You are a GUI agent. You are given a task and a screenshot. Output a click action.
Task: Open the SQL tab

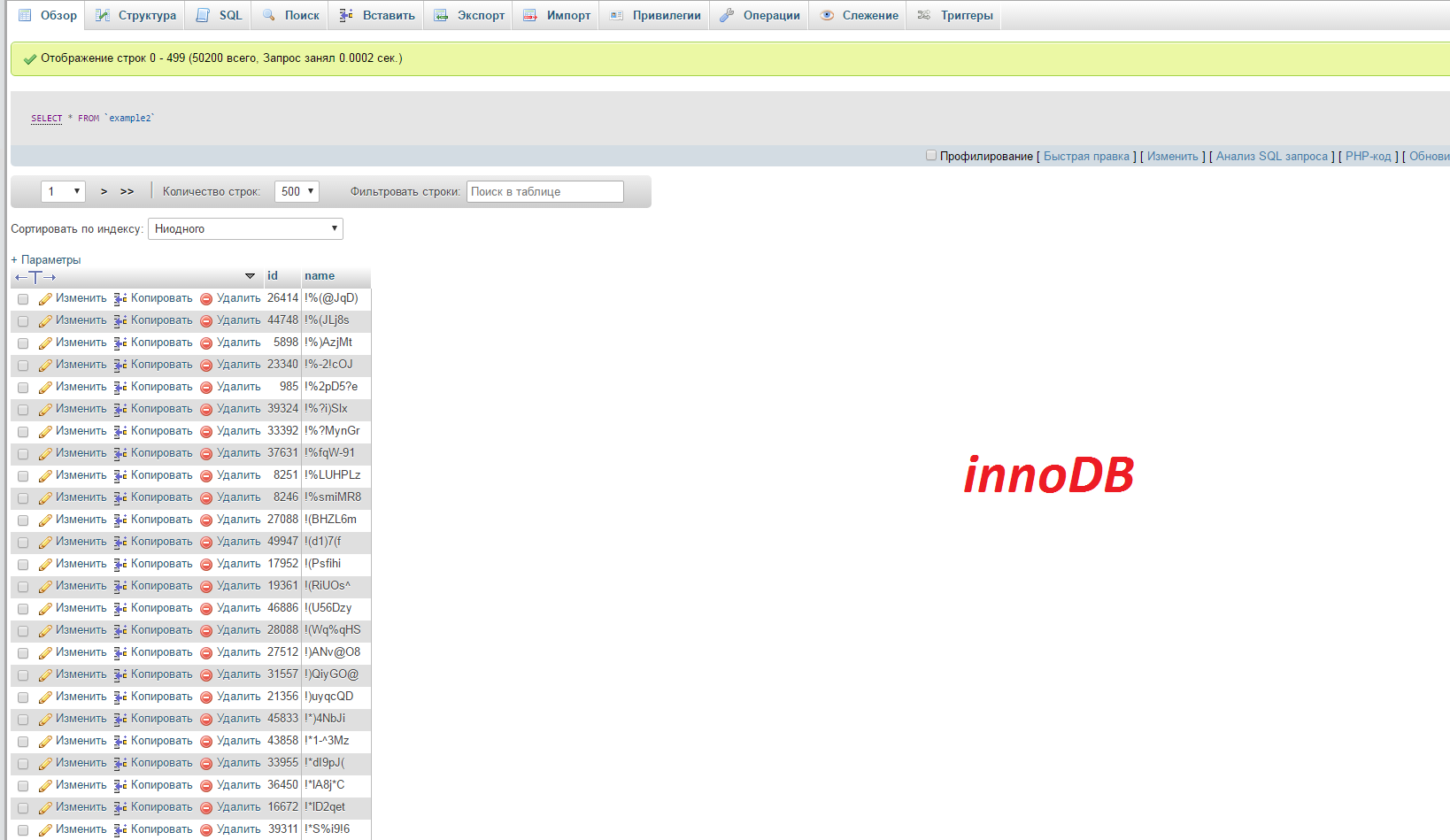tap(219, 15)
